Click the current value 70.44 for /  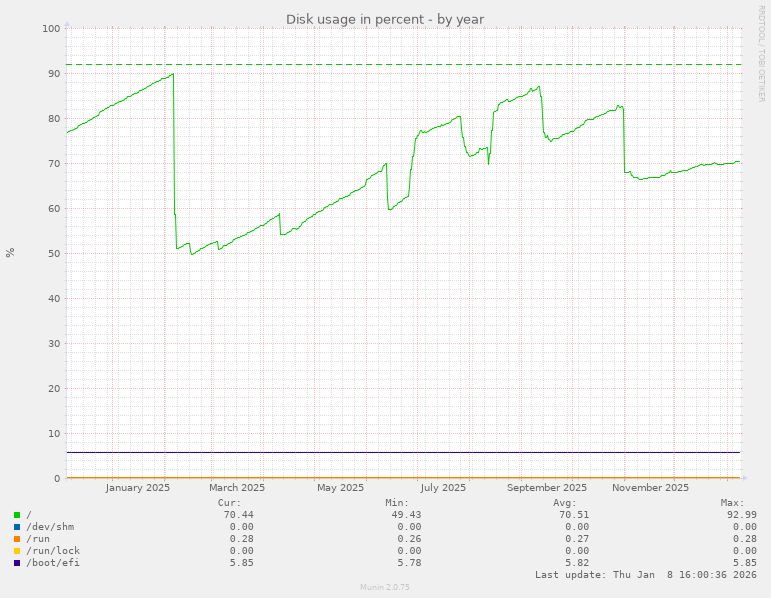coord(238,515)
